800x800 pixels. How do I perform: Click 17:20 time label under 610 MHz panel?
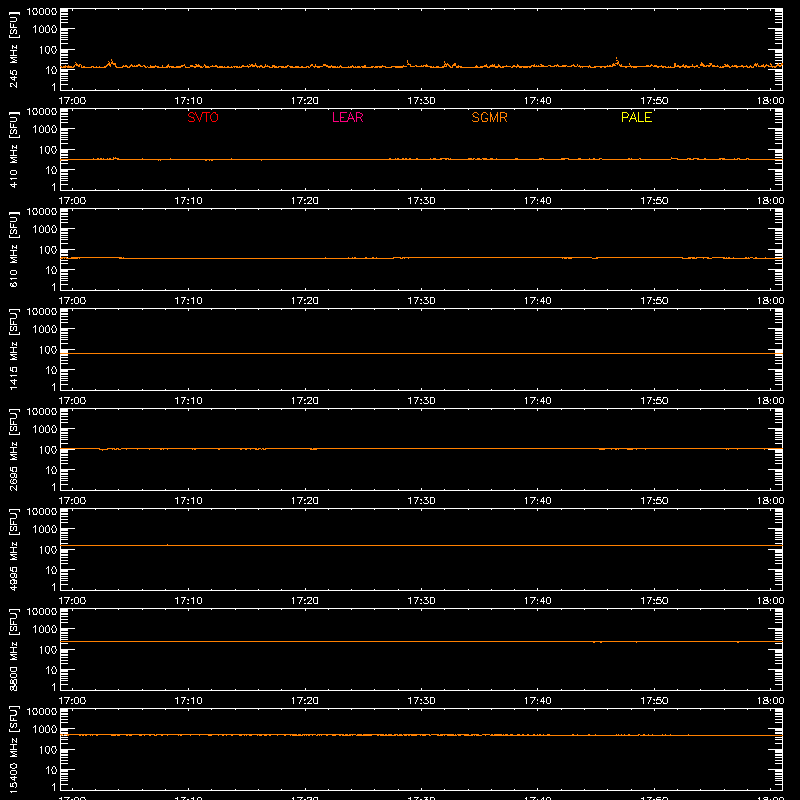305,301
